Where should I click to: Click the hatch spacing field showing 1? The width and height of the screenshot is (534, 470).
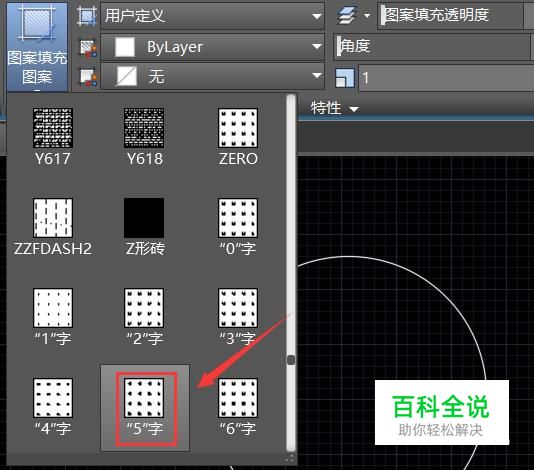coord(446,78)
